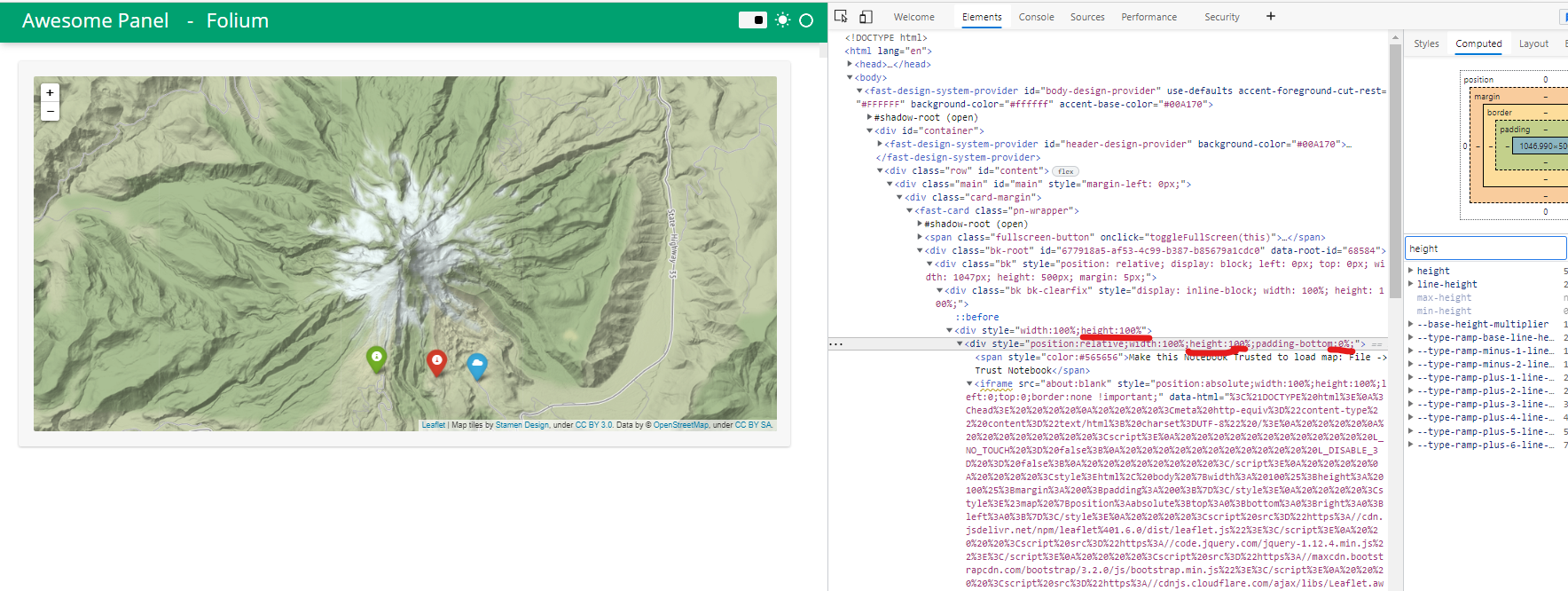Image resolution: width=1568 pixels, height=591 pixels.
Task: Open the Console tab
Action: (1036, 17)
